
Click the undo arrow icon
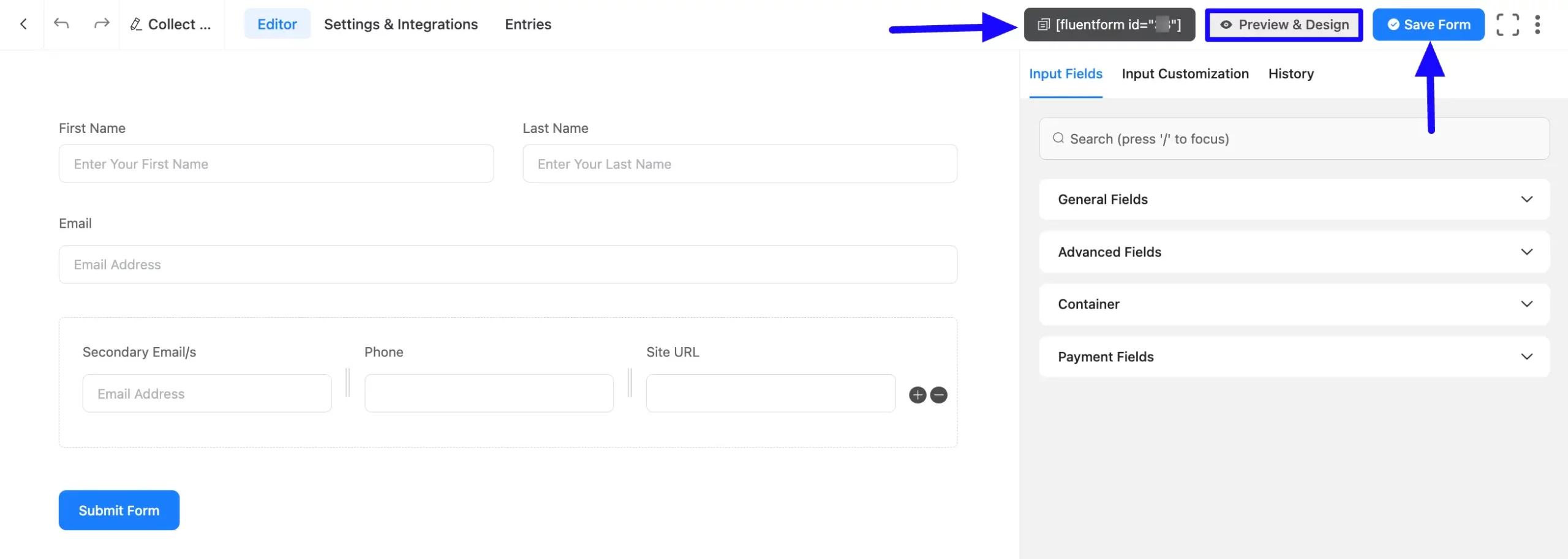pos(61,24)
